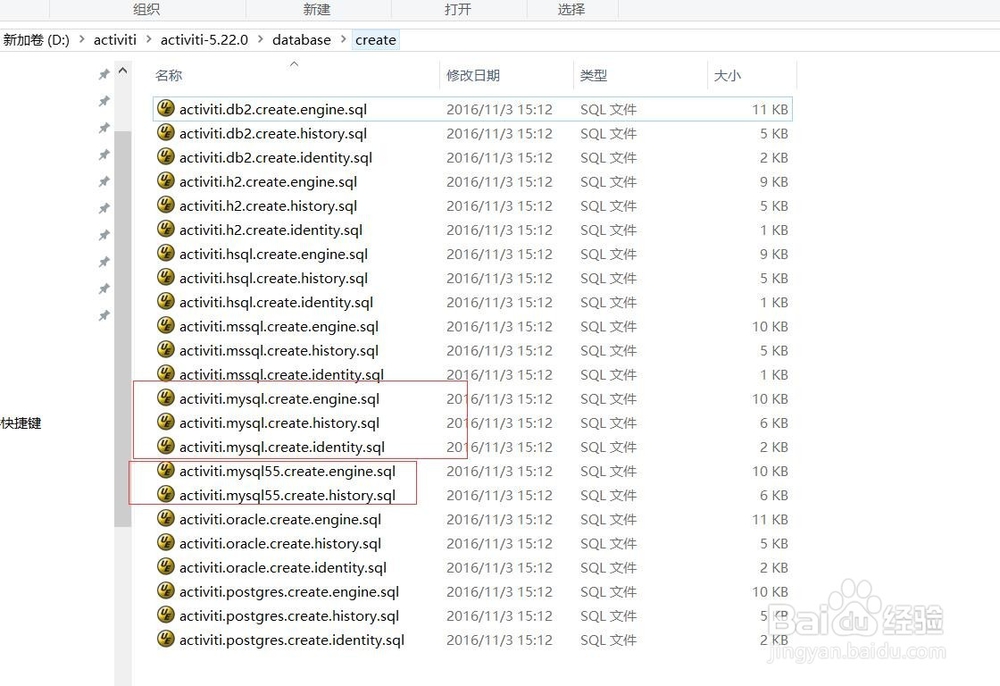Expand breadcrumb arrow after activiti folder

[149, 40]
